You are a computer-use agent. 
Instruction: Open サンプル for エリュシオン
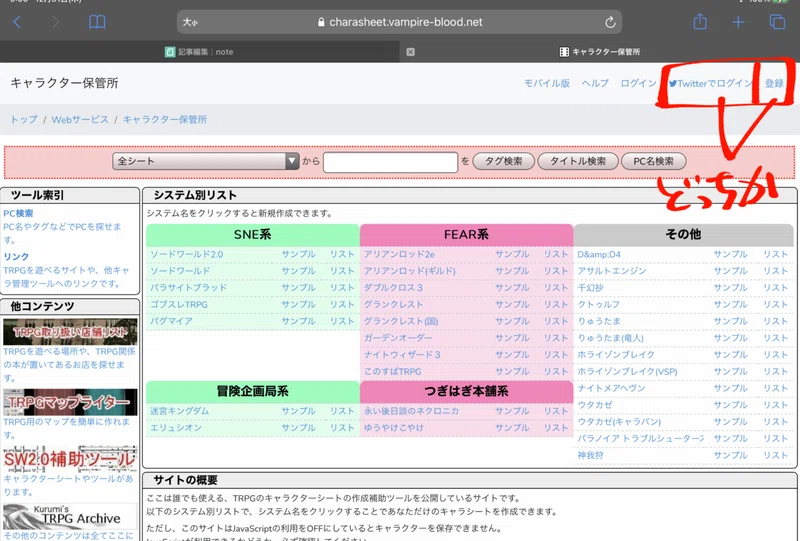click(x=298, y=428)
